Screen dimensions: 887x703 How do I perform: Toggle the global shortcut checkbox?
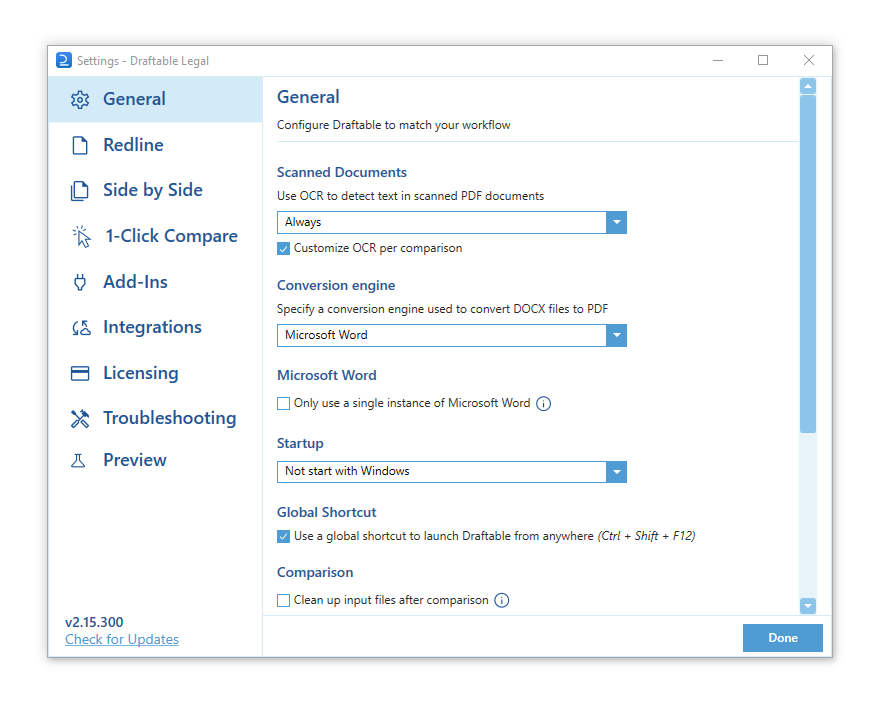coord(283,537)
